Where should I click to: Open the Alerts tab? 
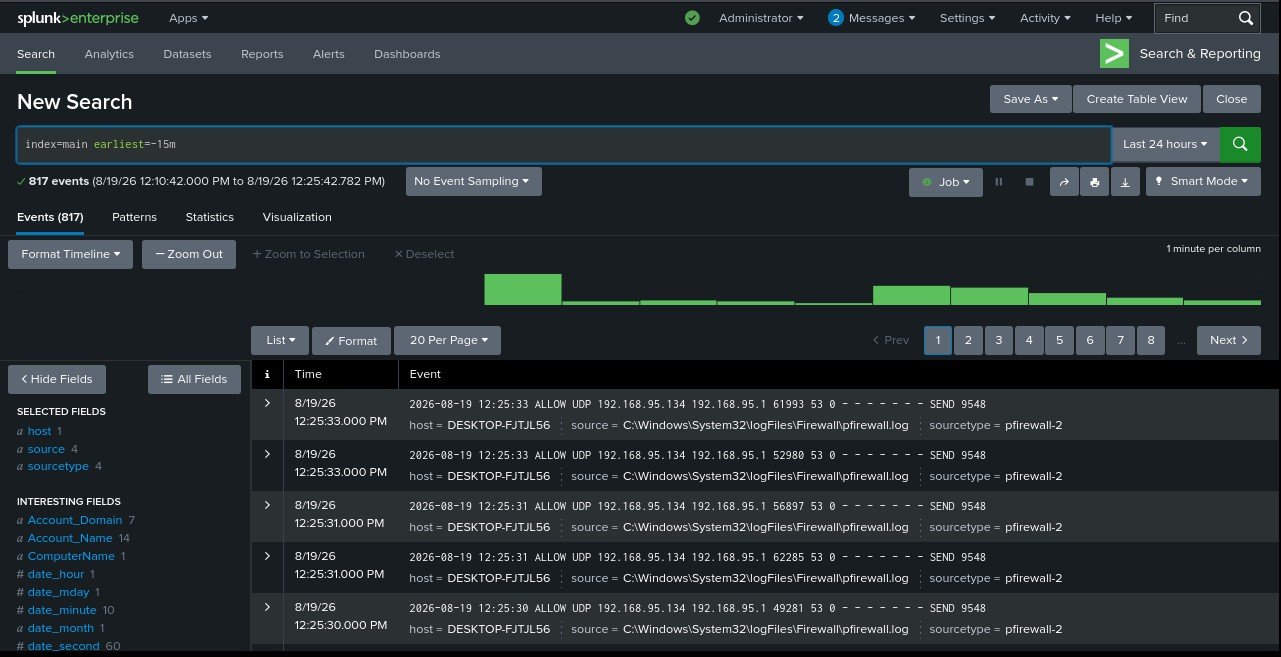click(329, 54)
